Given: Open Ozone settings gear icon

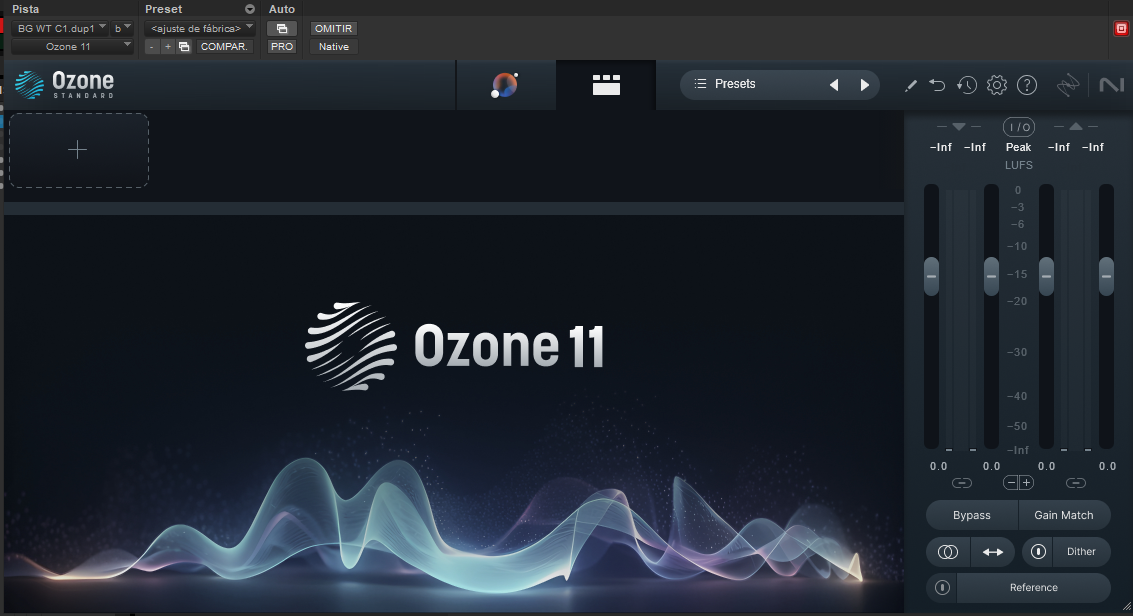Looking at the screenshot, I should [996, 85].
